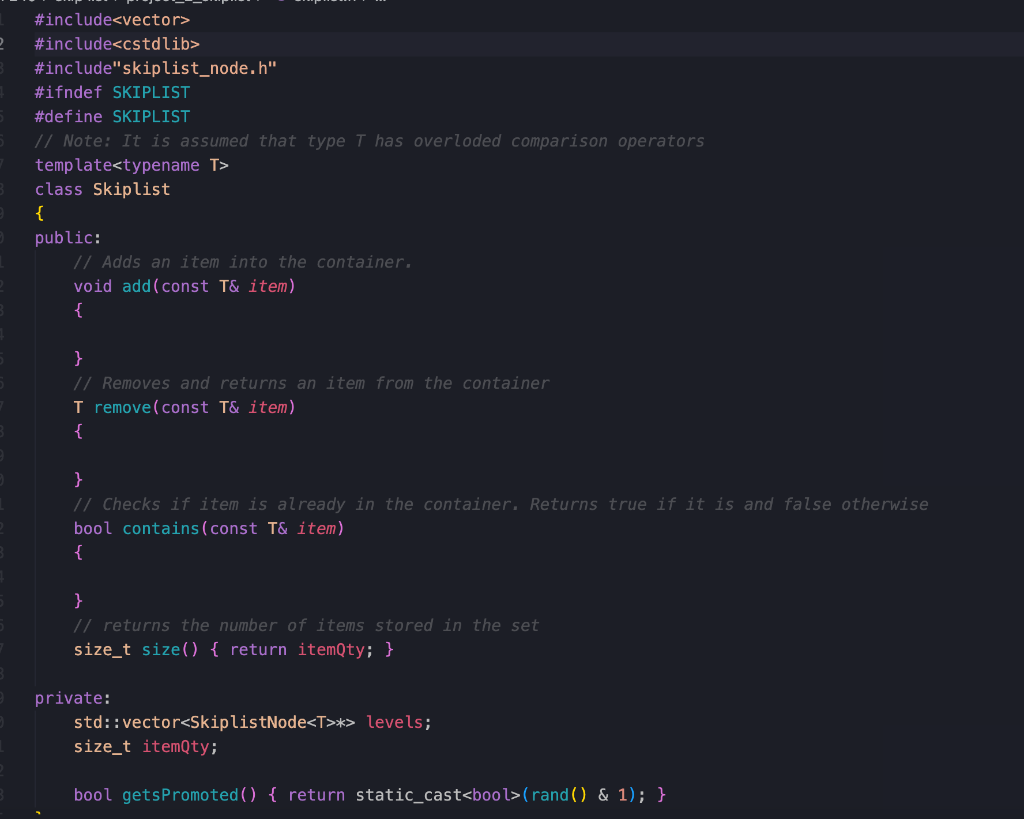Viewport: 1024px width, 819px height.
Task: Click the bool keyword before contains
Action: pyautogui.click(x=93, y=528)
